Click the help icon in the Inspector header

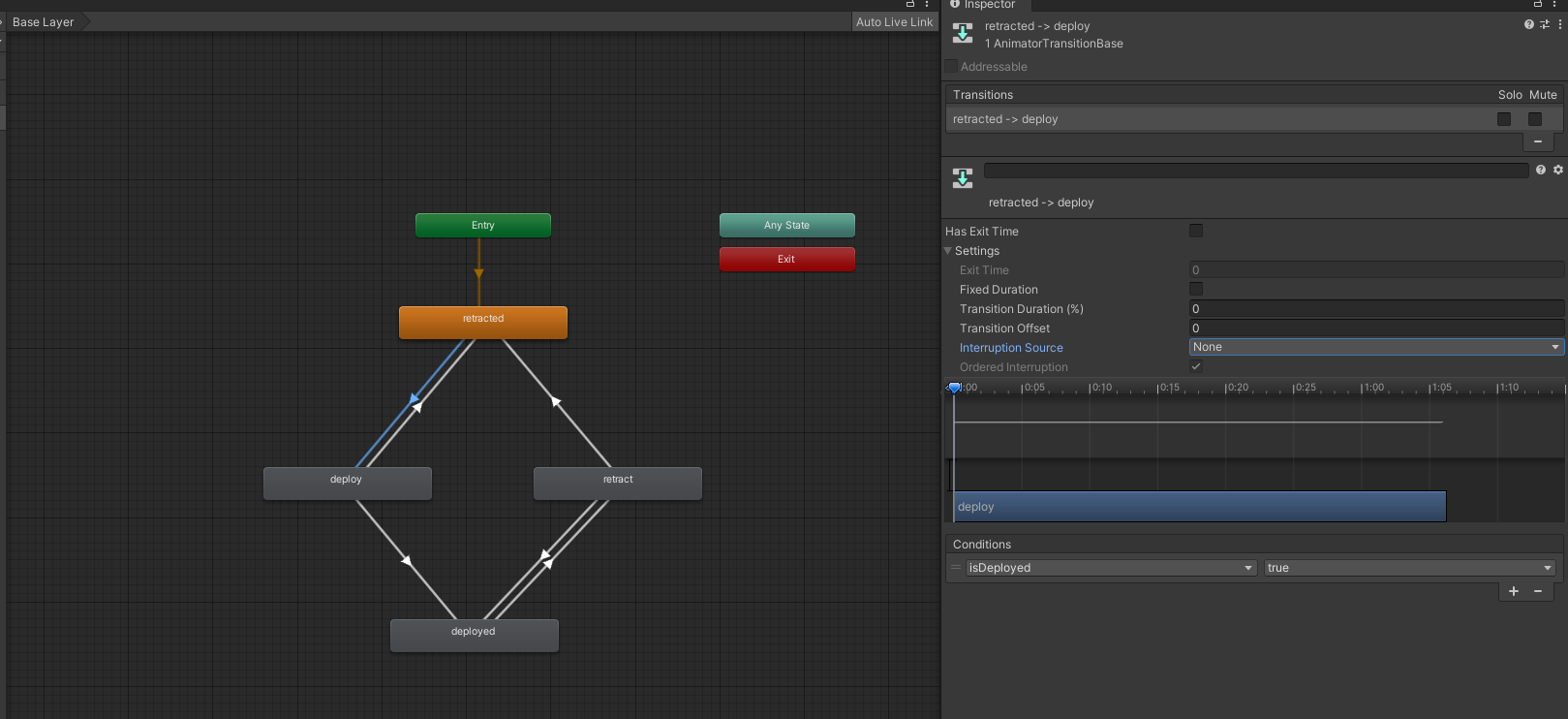point(1528,24)
